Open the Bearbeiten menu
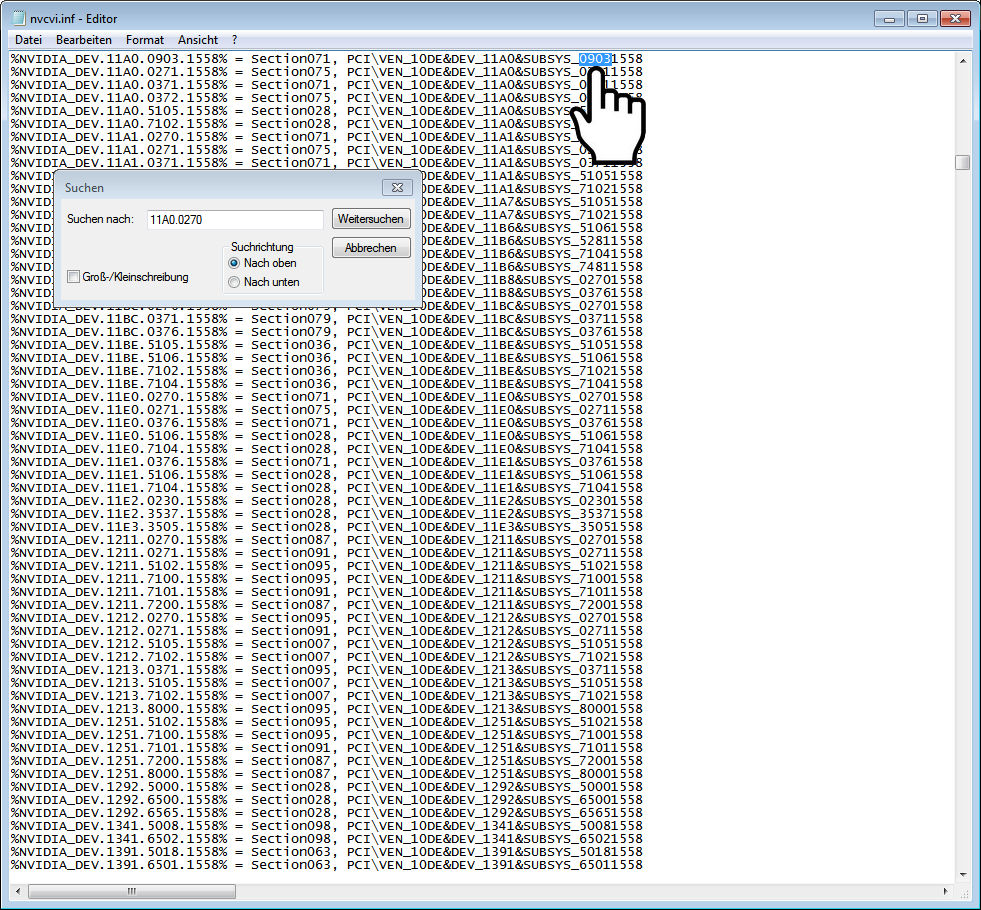981x910 pixels. [84, 39]
